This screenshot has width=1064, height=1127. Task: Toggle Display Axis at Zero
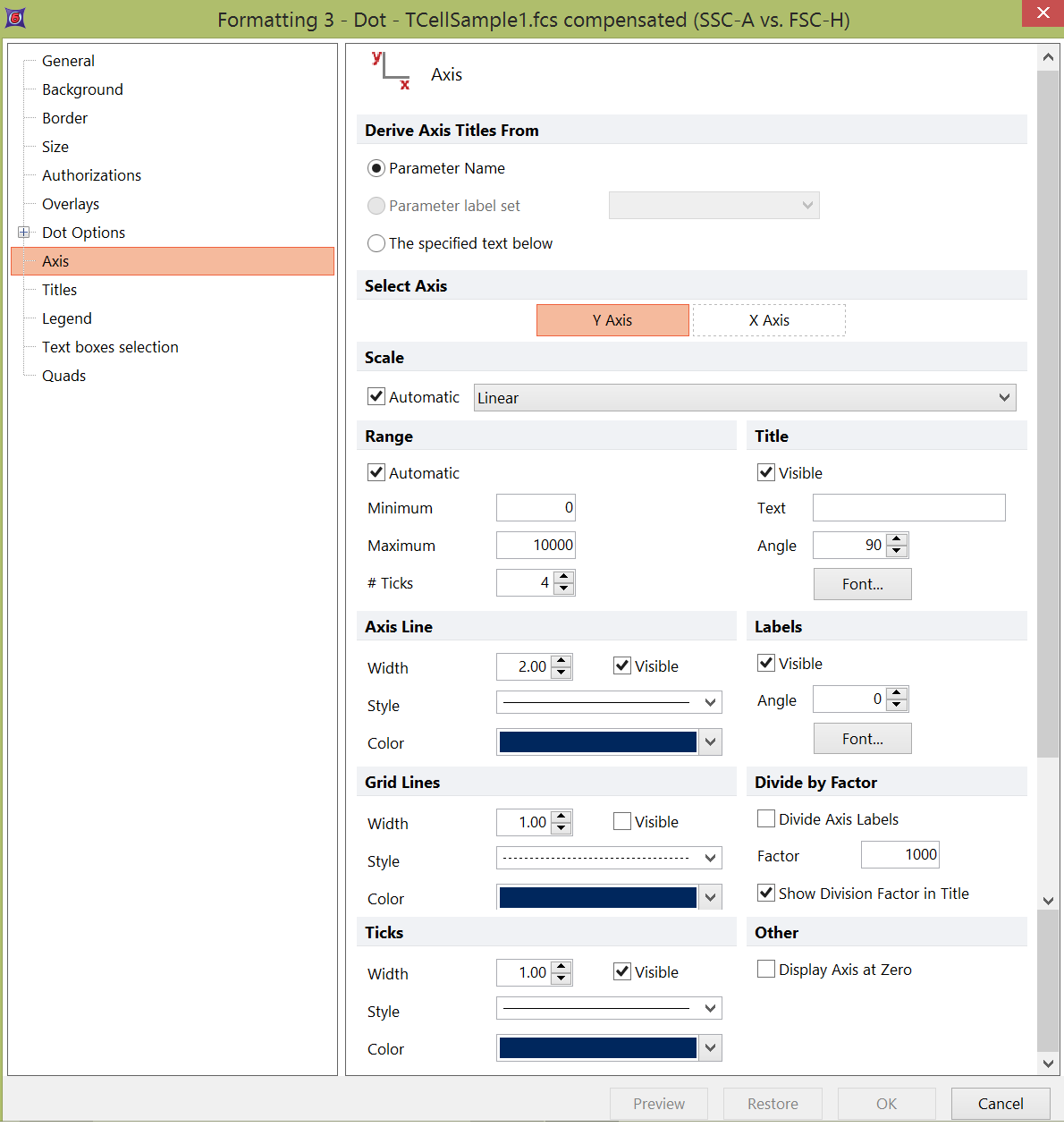click(766, 969)
